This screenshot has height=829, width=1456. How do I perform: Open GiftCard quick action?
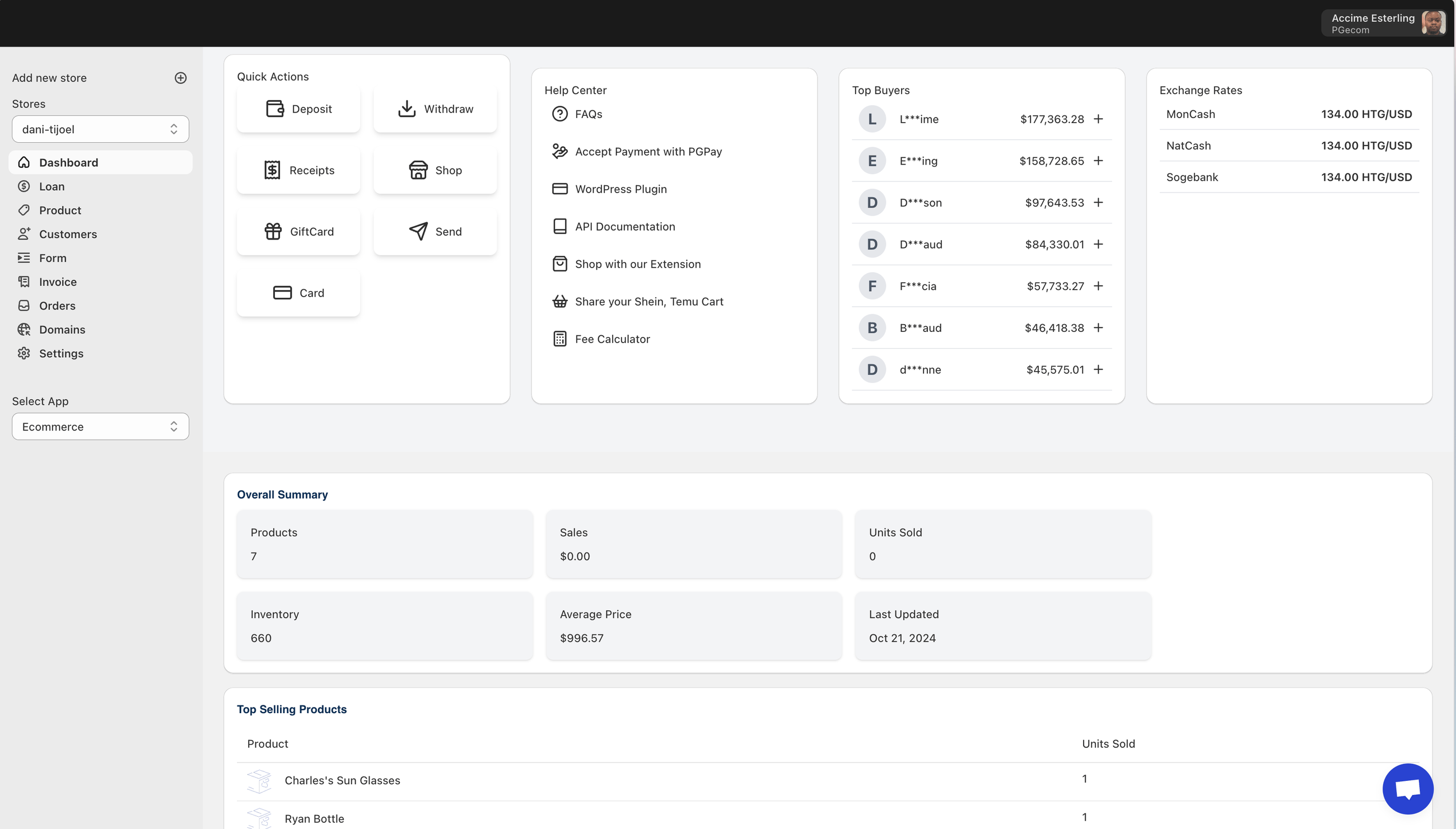(x=298, y=232)
